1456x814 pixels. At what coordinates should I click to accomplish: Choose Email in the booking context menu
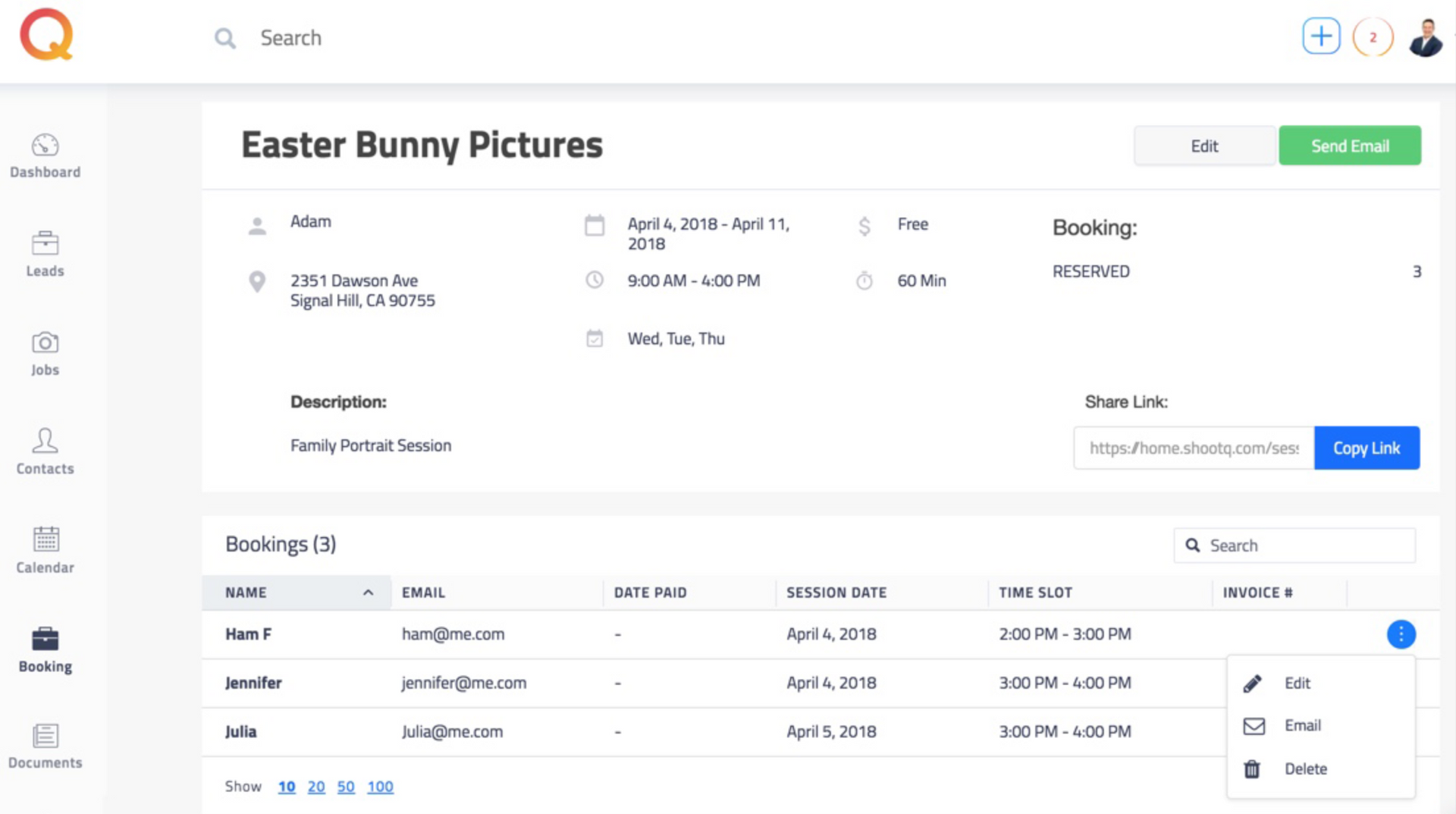pos(1302,725)
